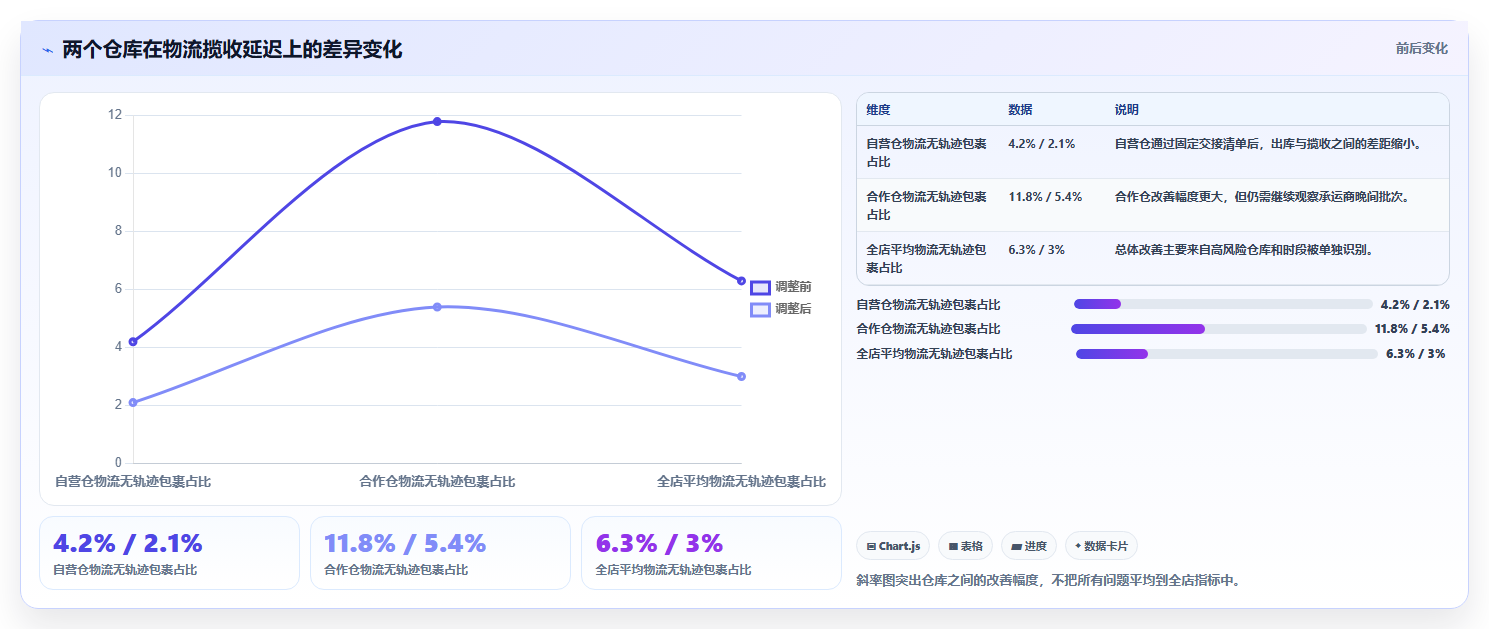Click x-axis label 全店平均物流无轨迹包裹占比 under the chart
The height and width of the screenshot is (629, 1489).
click(741, 482)
